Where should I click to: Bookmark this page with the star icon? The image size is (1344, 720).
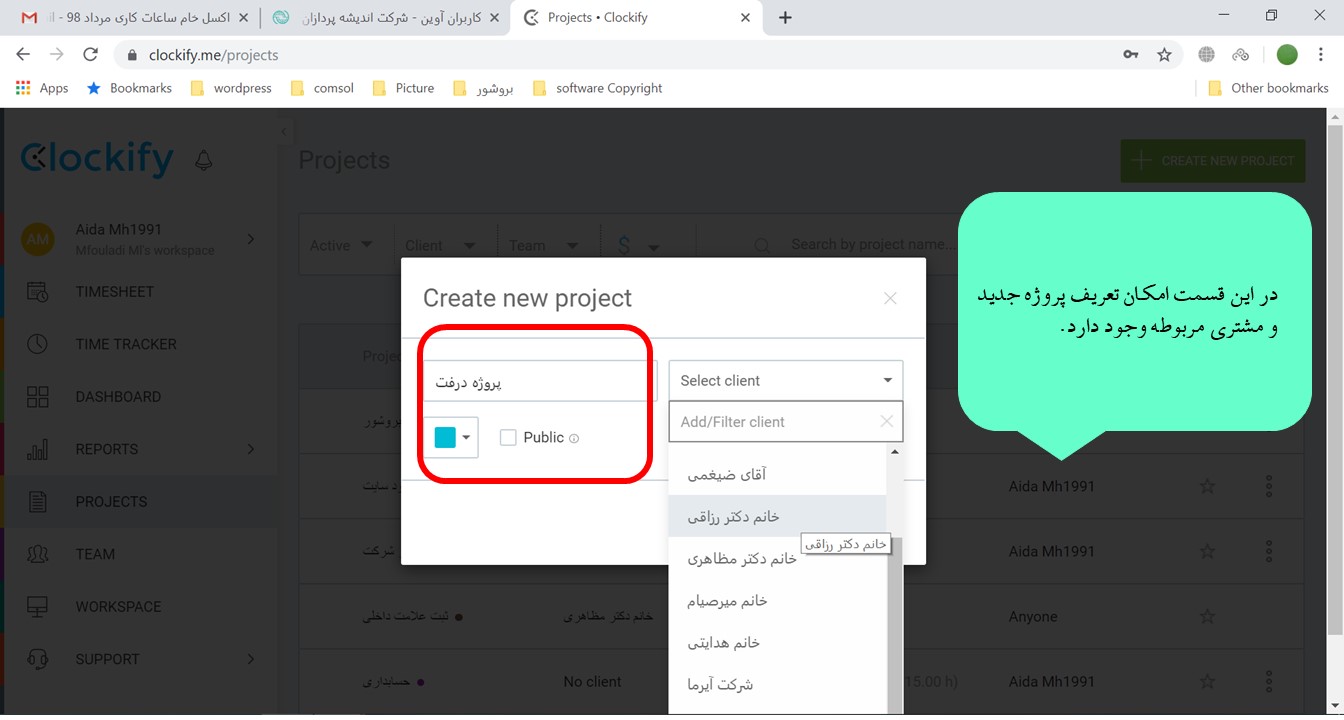1164,55
